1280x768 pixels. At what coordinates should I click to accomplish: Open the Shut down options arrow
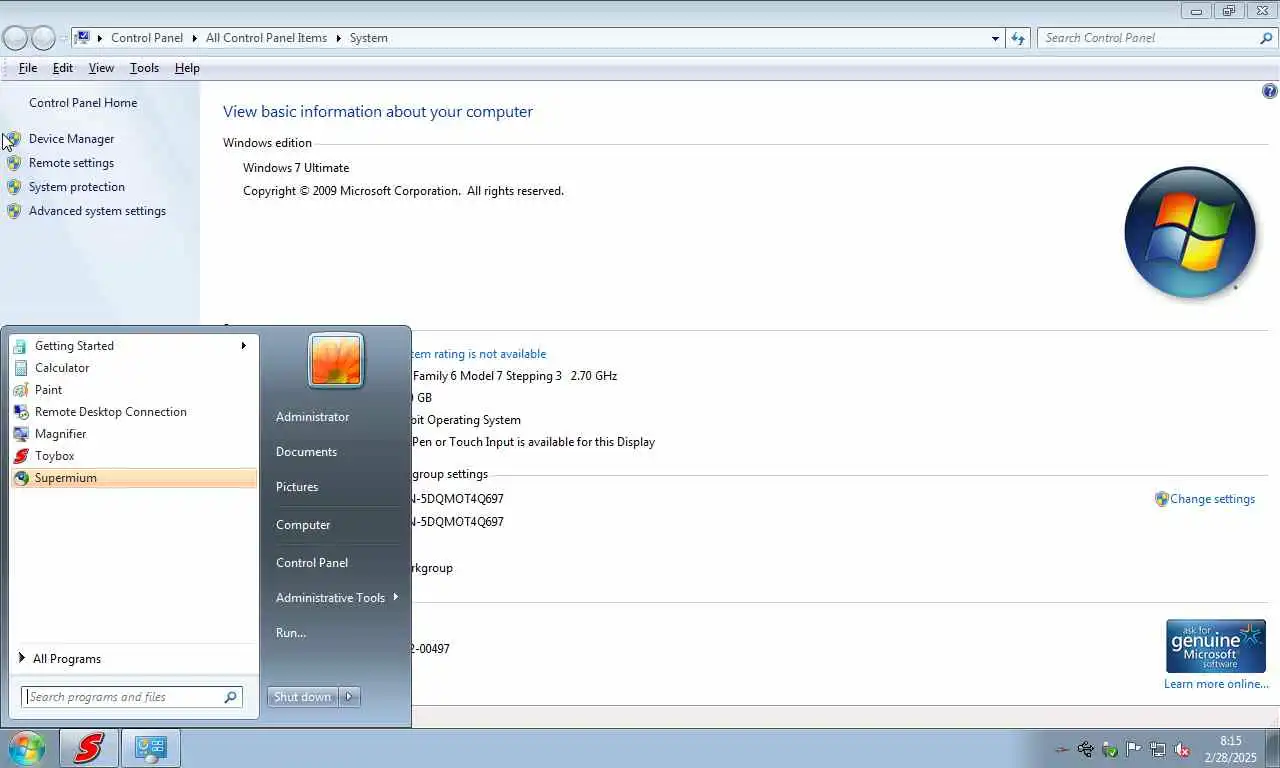tap(349, 697)
